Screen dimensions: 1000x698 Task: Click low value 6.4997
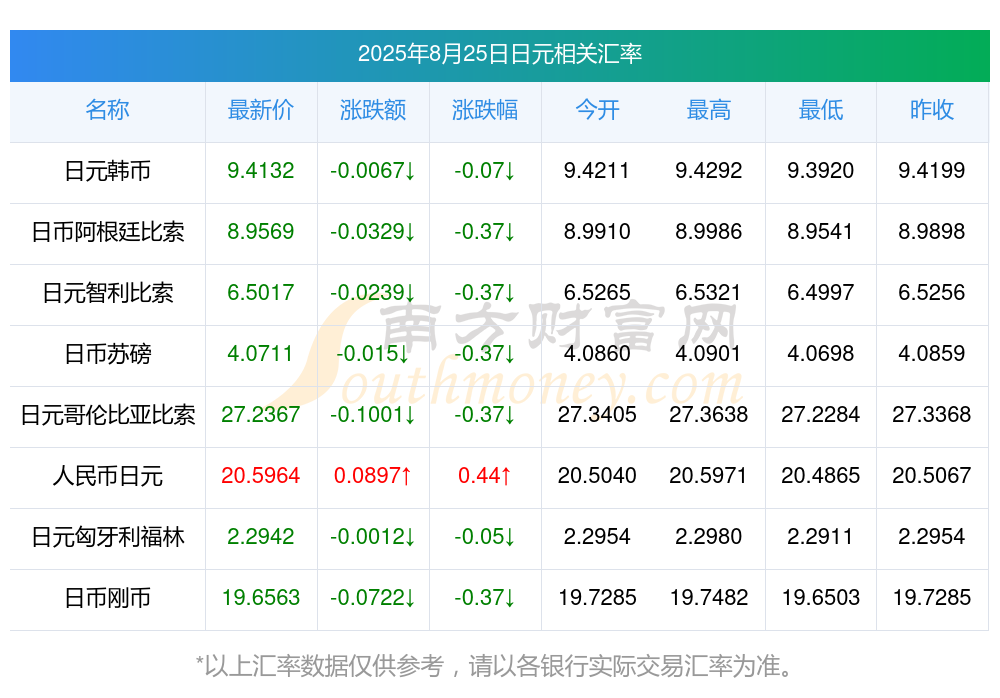[821, 292]
